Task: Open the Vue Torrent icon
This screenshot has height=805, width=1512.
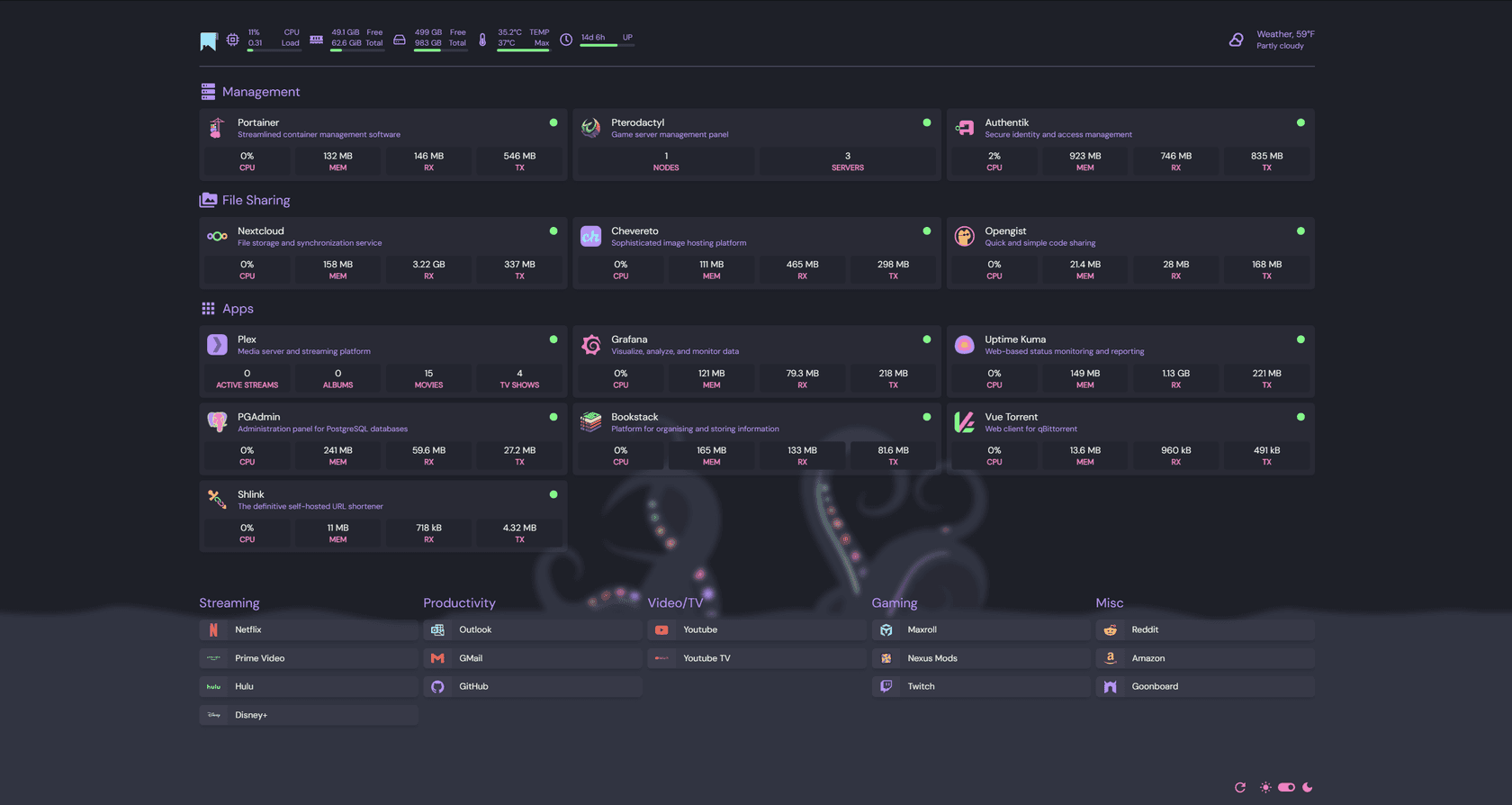Action: (964, 422)
